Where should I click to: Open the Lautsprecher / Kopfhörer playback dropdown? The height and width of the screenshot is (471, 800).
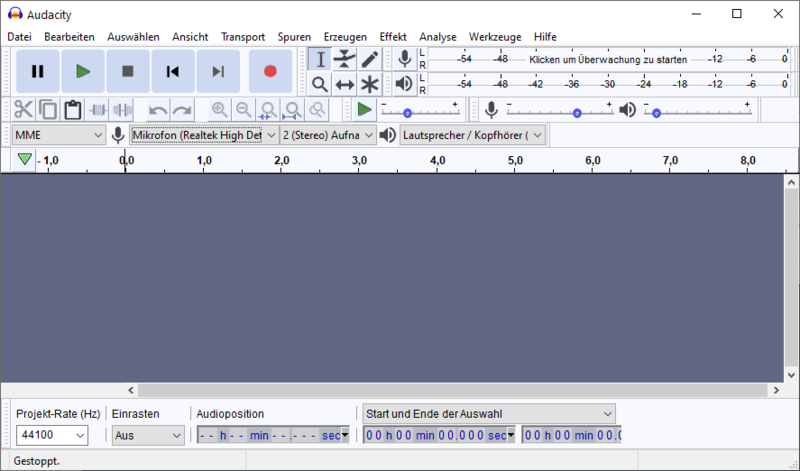472,135
